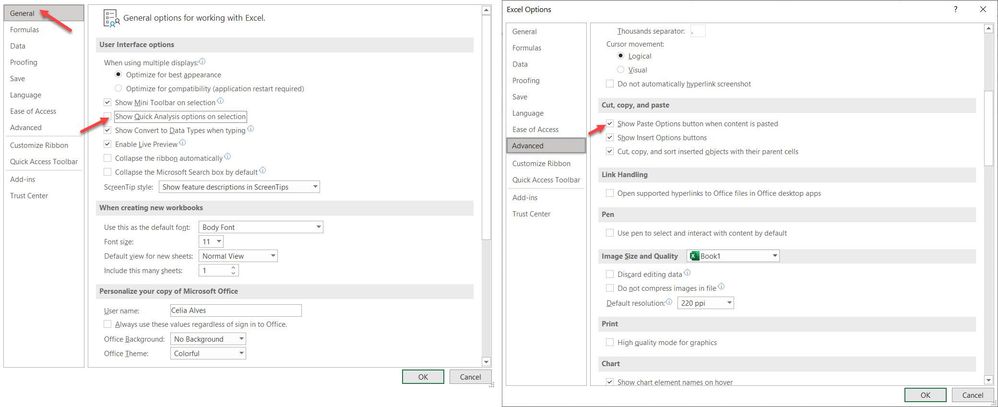Check Discard editing data
The height and width of the screenshot is (407, 998).
pyautogui.click(x=610, y=275)
